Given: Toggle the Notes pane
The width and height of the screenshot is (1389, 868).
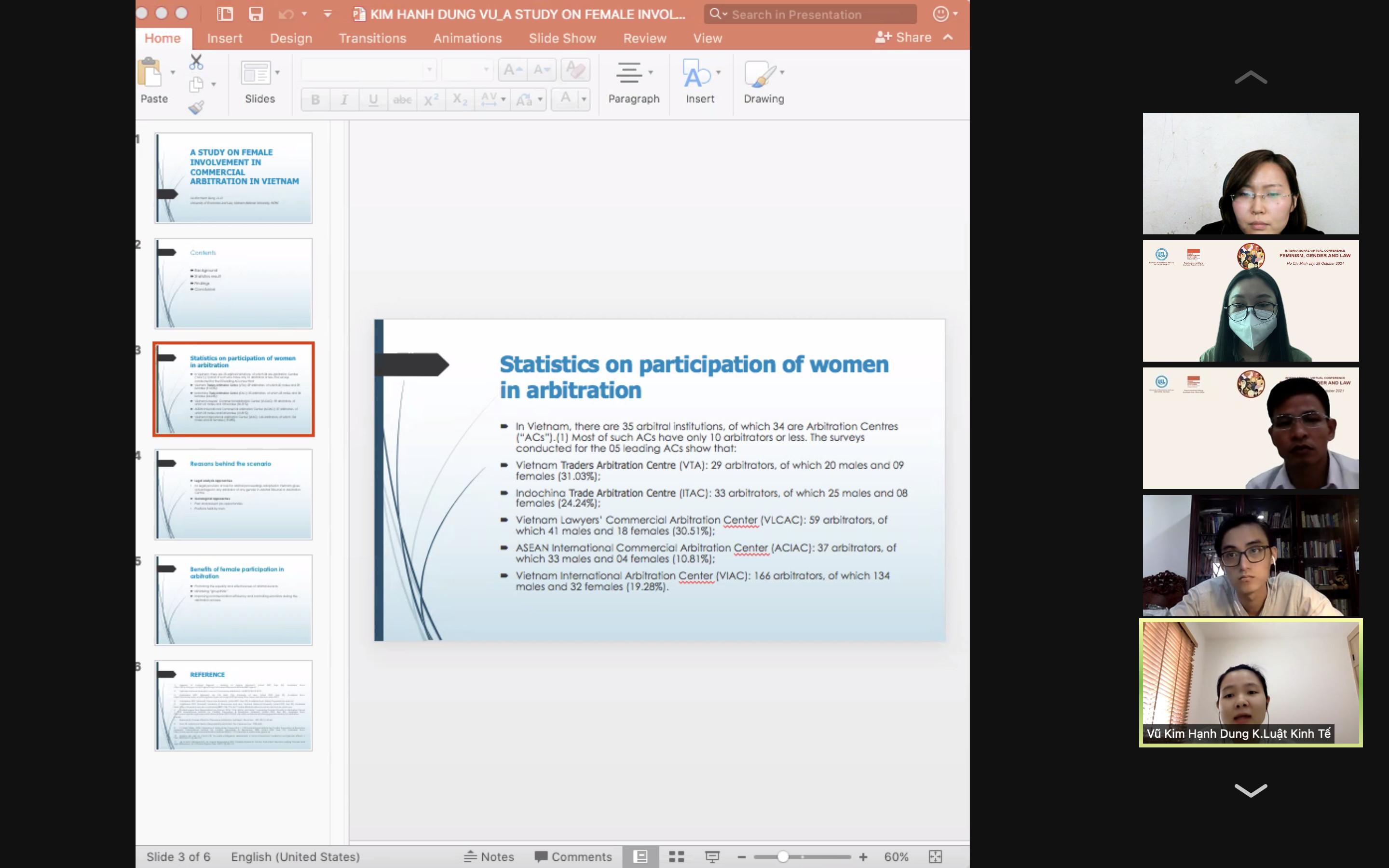Looking at the screenshot, I should click(x=489, y=856).
